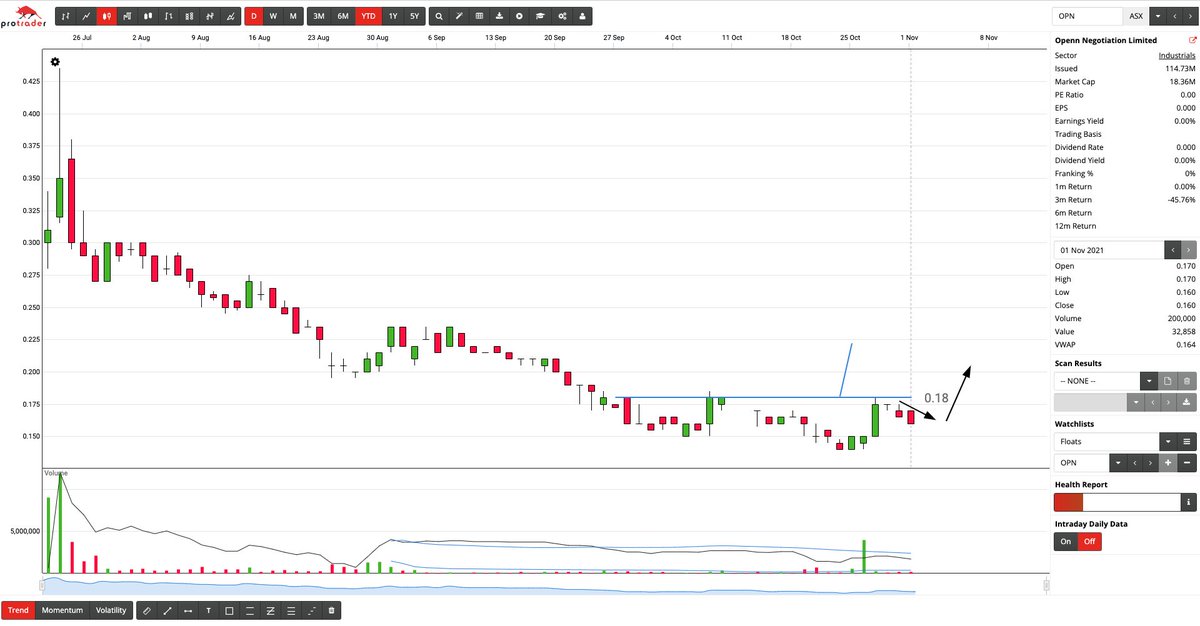Click the download icon in top toolbar
The image size is (1200, 626).
499,16
